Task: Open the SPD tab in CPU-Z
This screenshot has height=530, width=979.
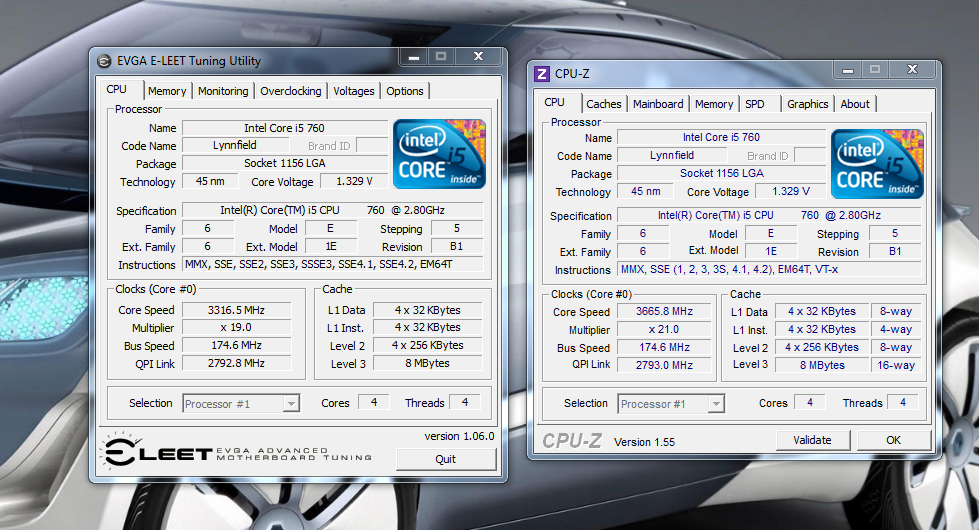Action: tap(755, 104)
